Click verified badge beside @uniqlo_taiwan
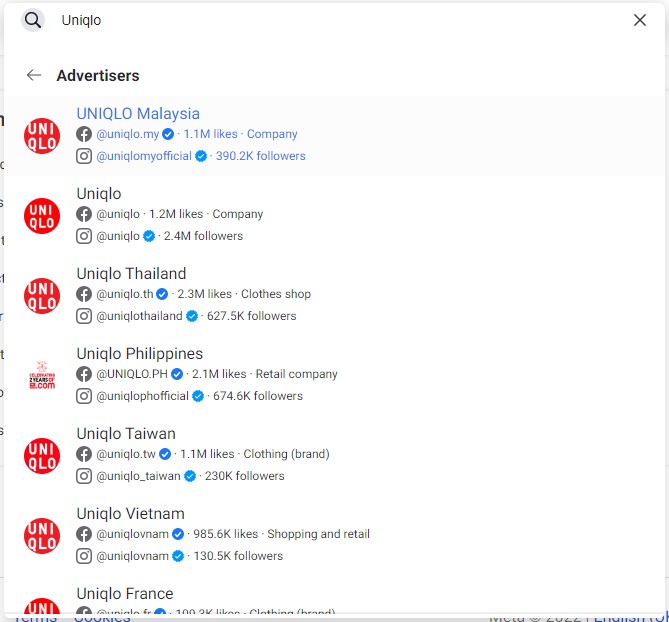This screenshot has height=622, width=669. (x=190, y=476)
